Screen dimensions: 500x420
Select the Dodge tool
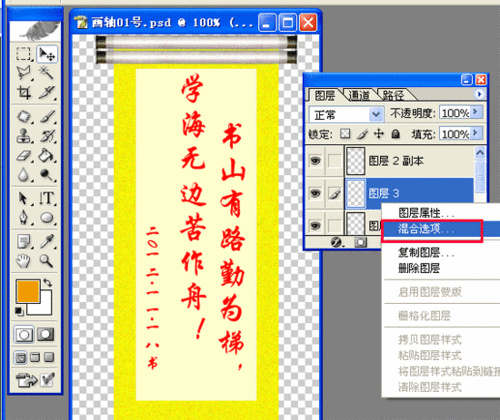tap(47, 174)
